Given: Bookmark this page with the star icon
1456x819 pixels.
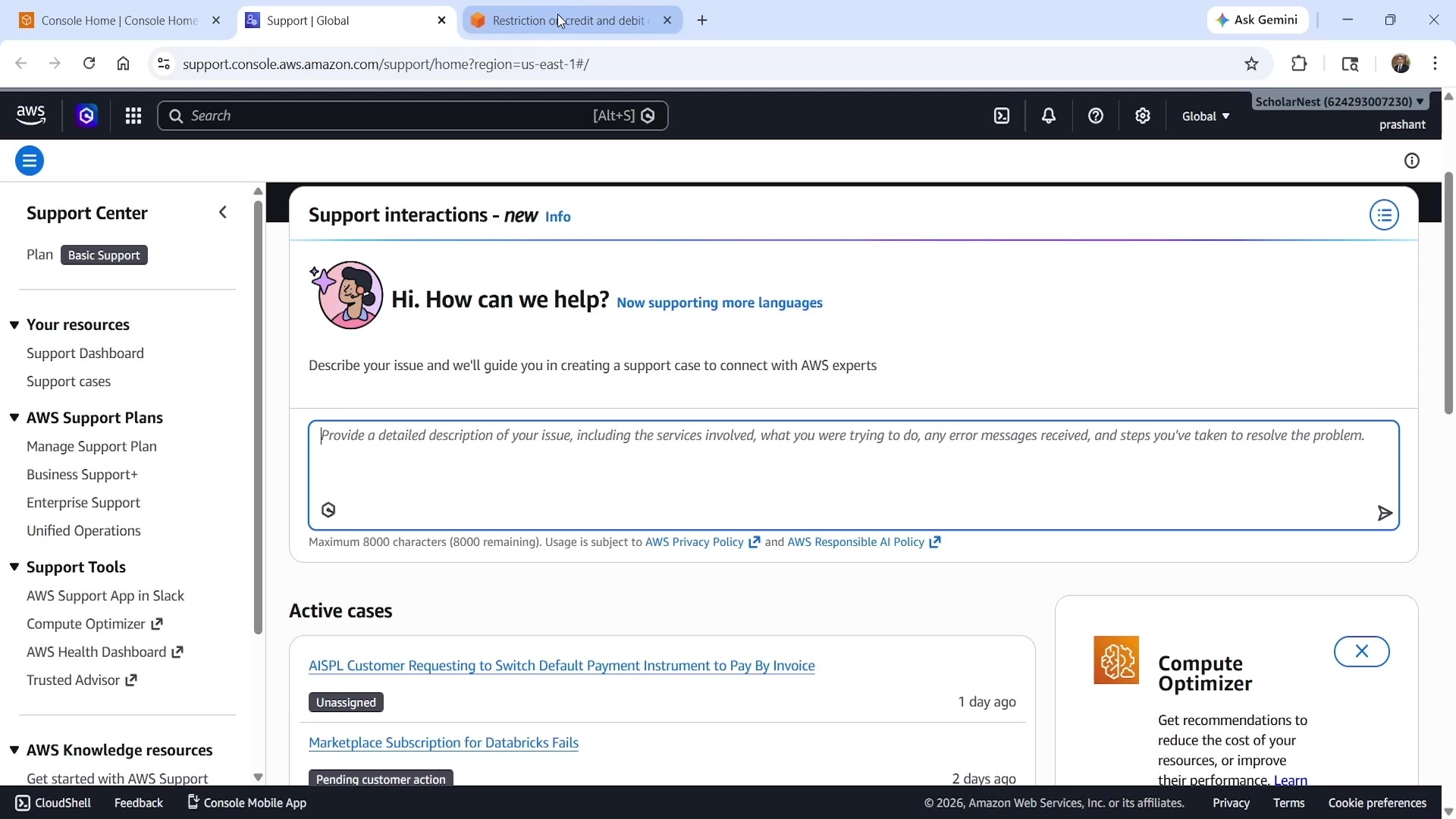Looking at the screenshot, I should point(1252,64).
